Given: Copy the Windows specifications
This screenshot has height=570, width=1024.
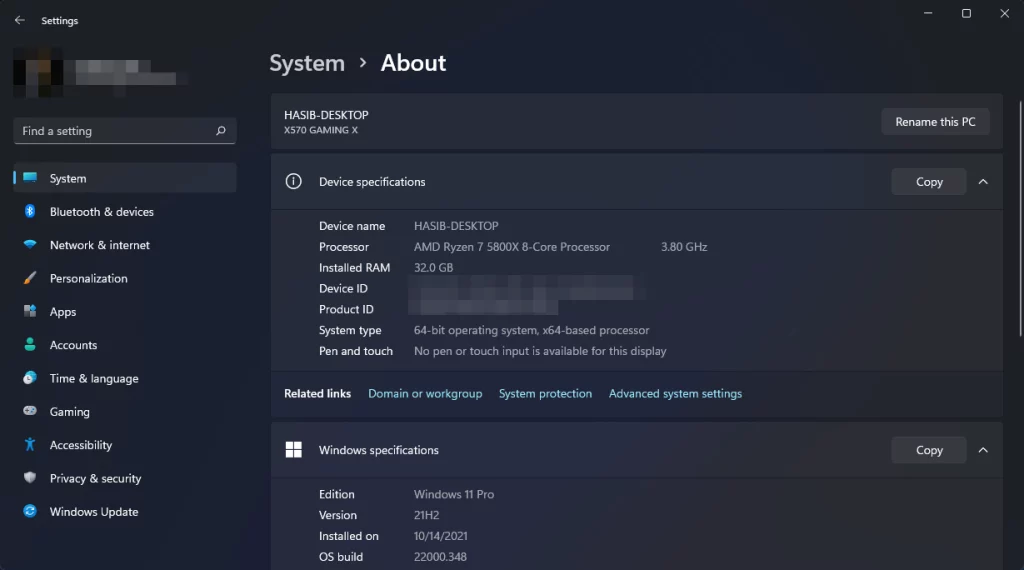Looking at the screenshot, I should click(929, 450).
